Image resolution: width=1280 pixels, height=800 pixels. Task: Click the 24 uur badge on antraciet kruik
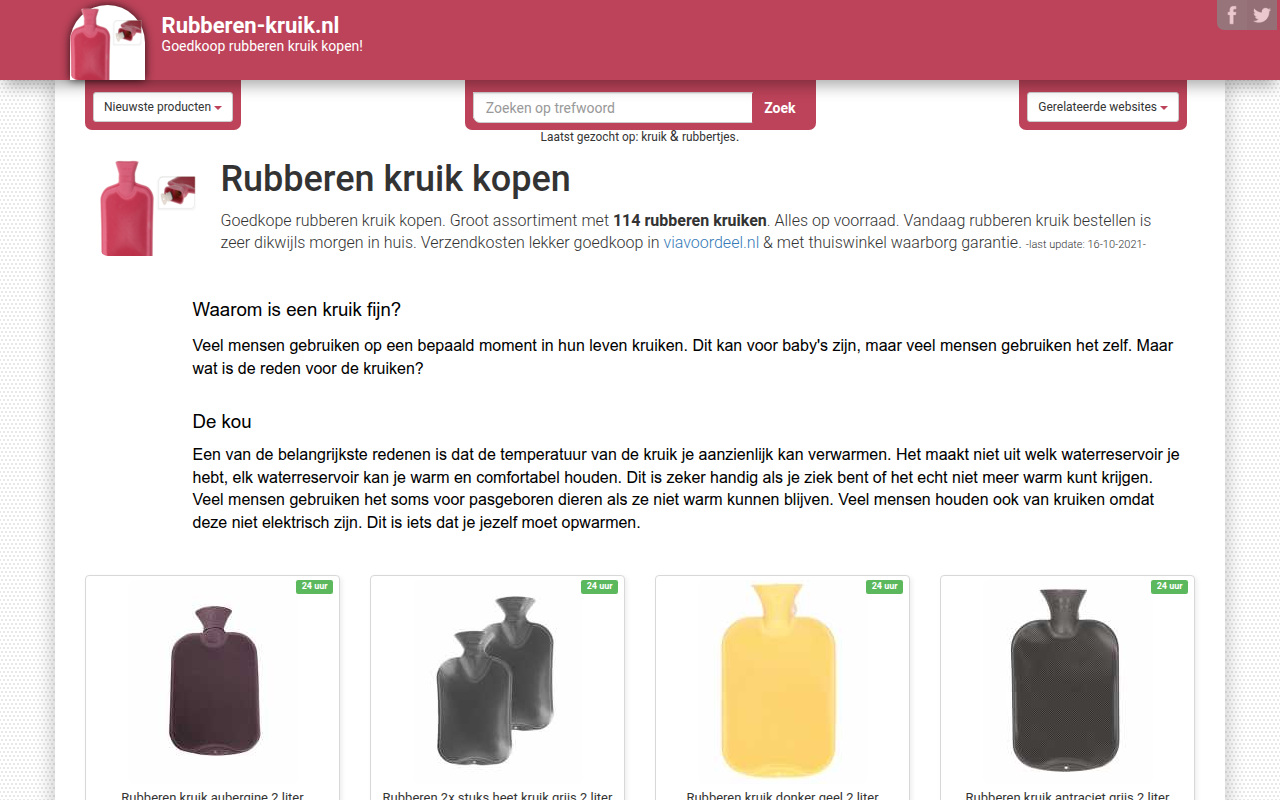tap(1169, 587)
